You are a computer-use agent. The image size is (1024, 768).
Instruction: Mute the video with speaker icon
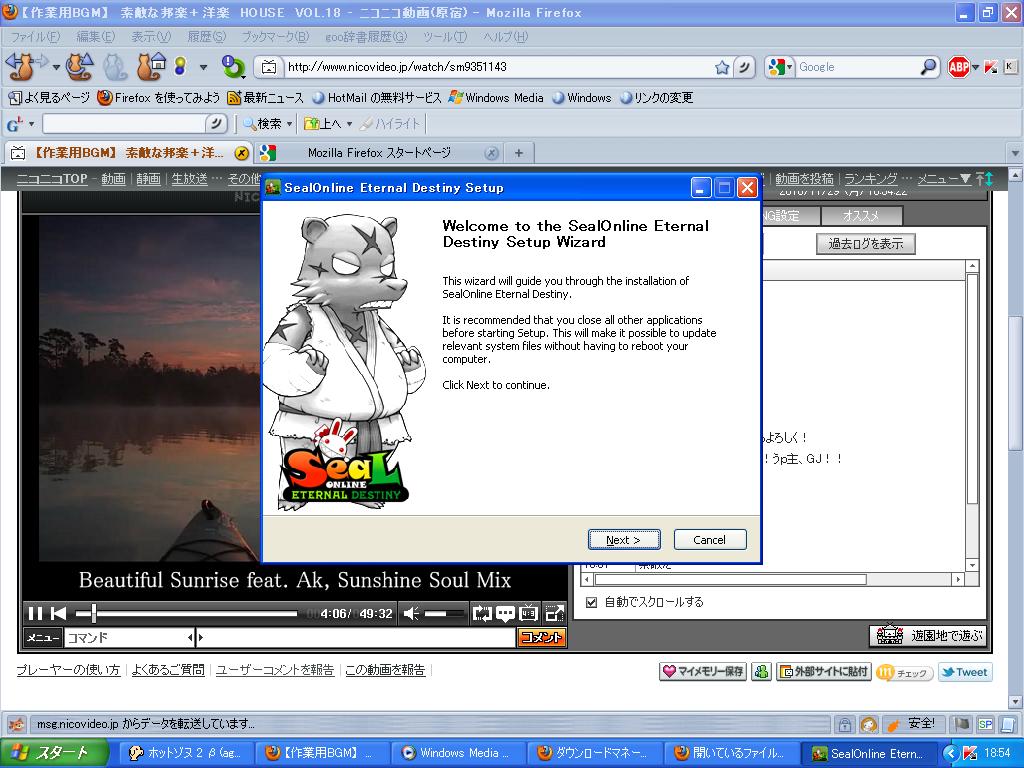[x=411, y=613]
